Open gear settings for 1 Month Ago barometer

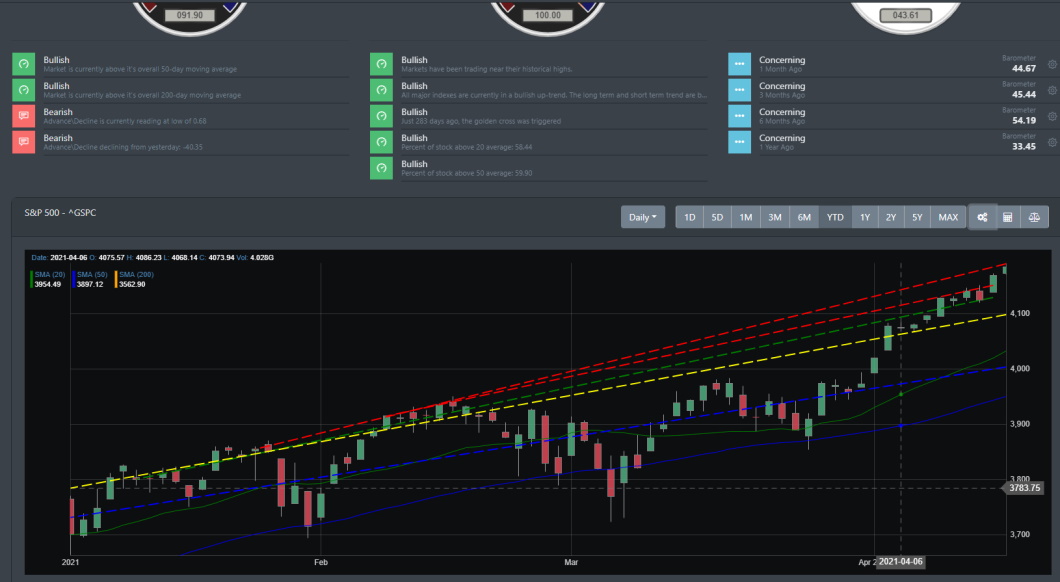click(x=1051, y=65)
